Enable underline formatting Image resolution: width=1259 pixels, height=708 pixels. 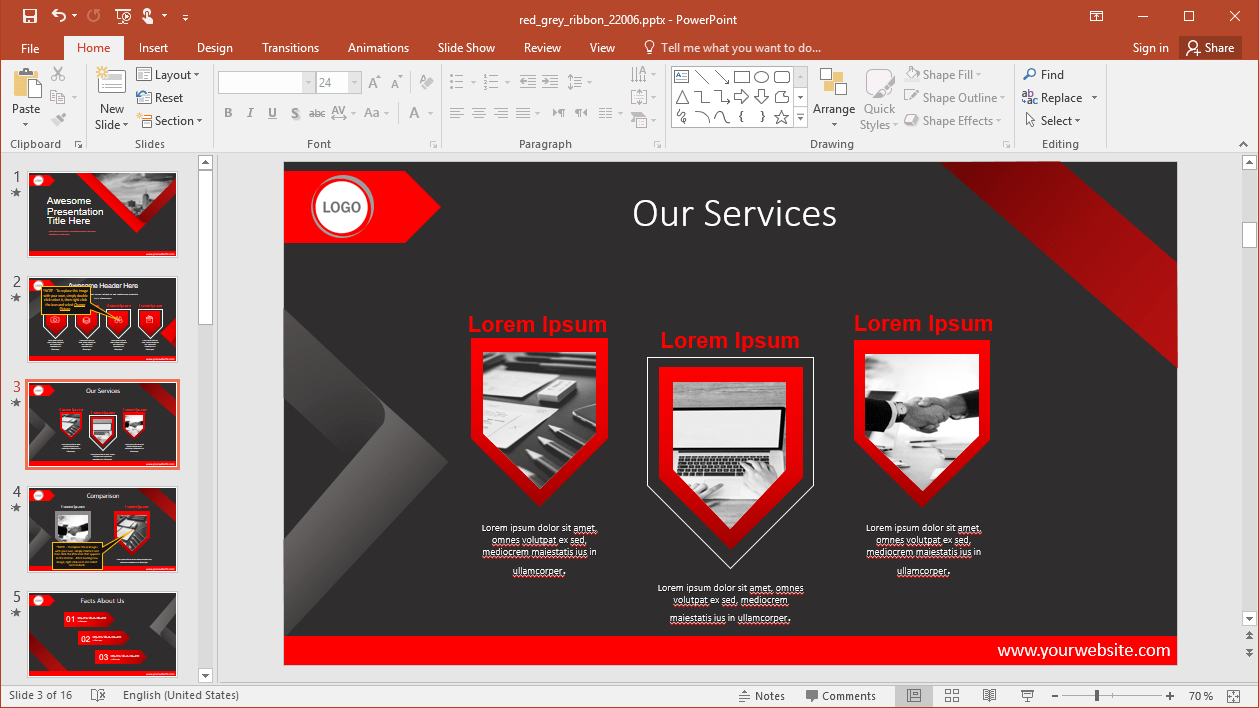coord(271,113)
